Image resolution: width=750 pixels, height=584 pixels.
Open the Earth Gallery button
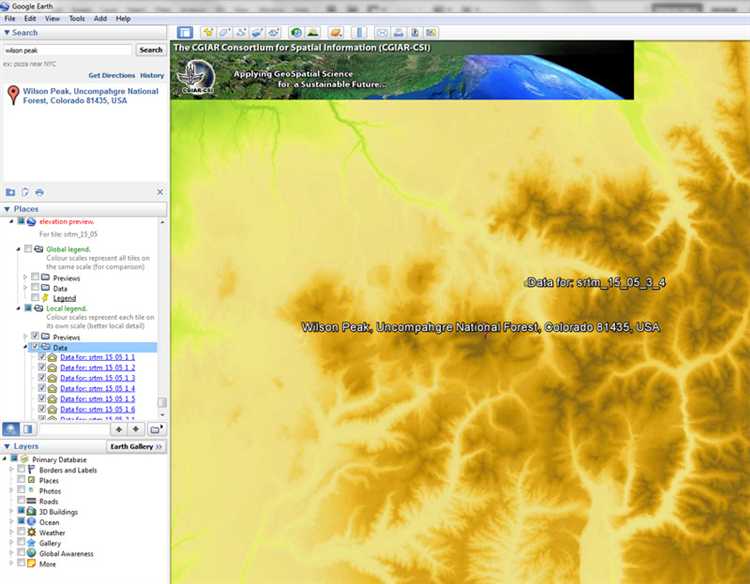136,446
